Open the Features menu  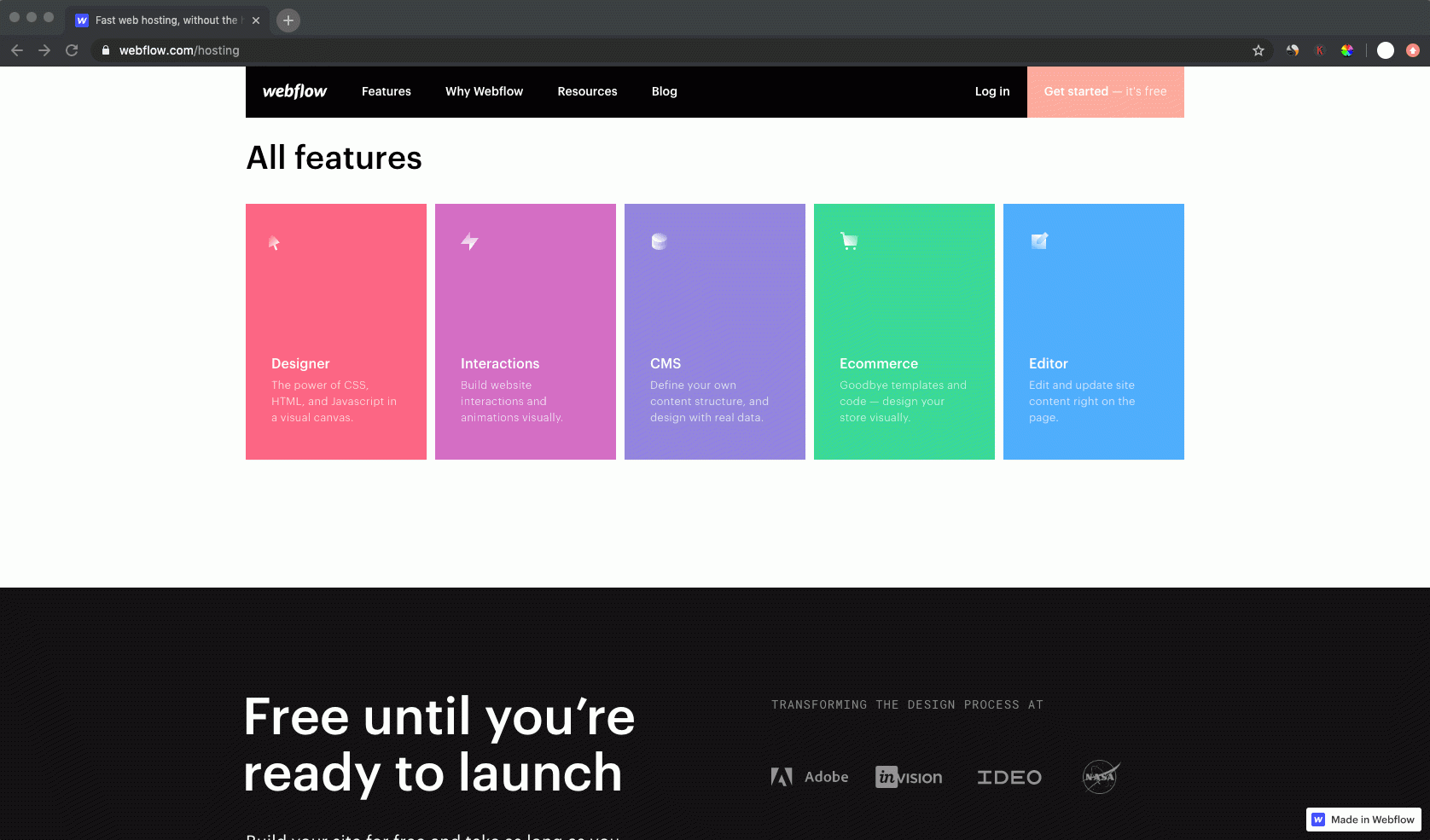coord(386,91)
